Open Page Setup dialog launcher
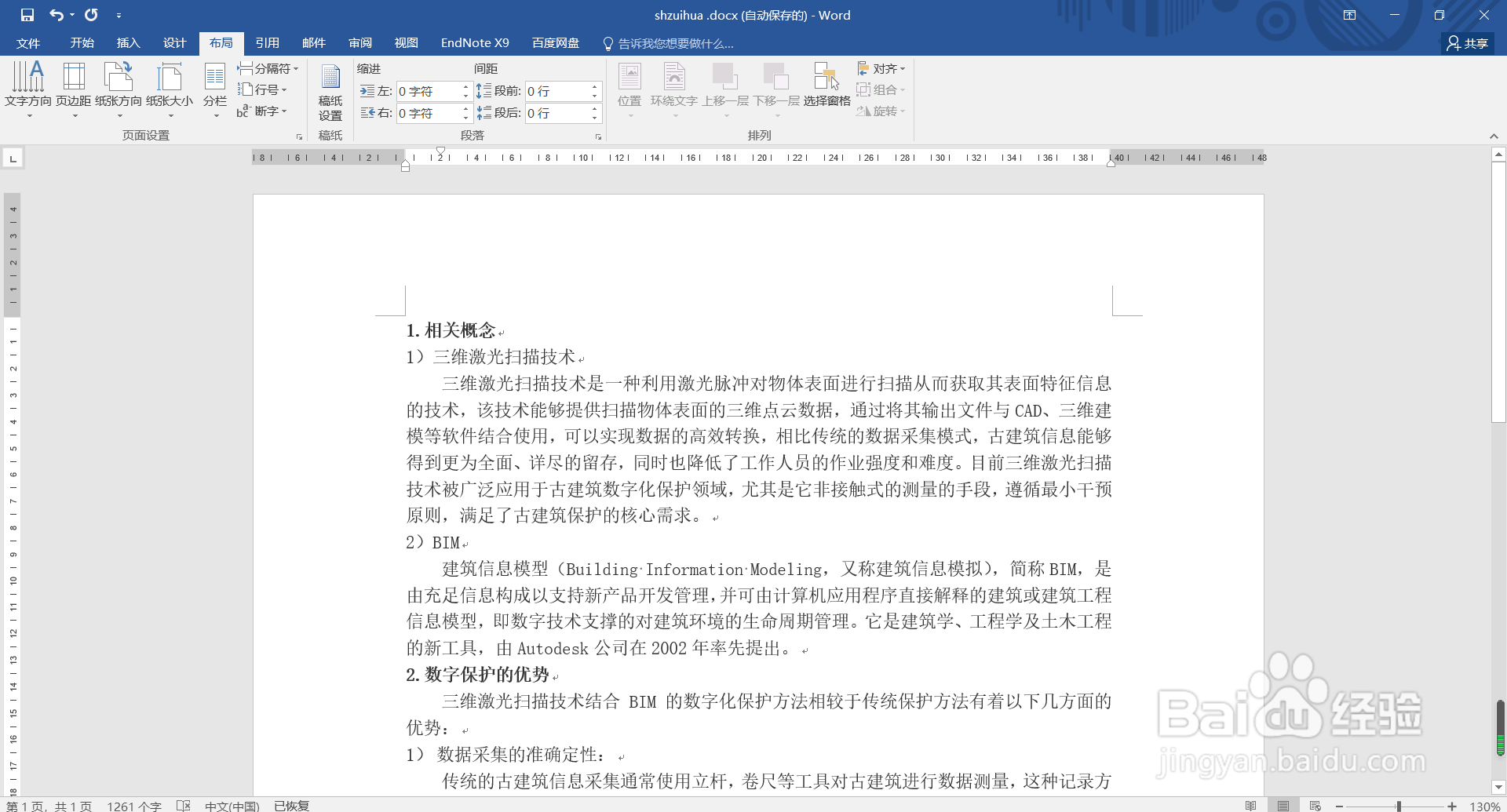Image resolution: width=1507 pixels, height=812 pixels. 299,137
